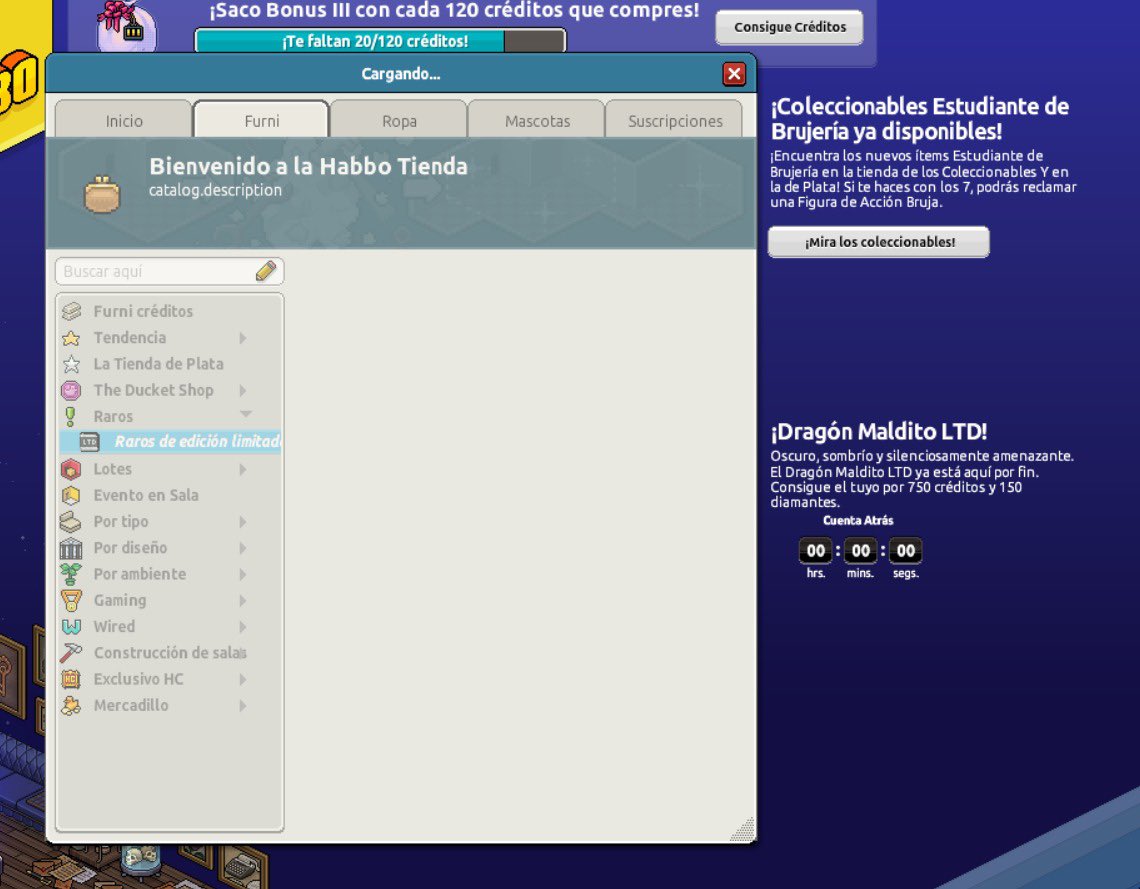Expand the Mercadillo category arrow
1140x889 pixels.
[x=243, y=705]
